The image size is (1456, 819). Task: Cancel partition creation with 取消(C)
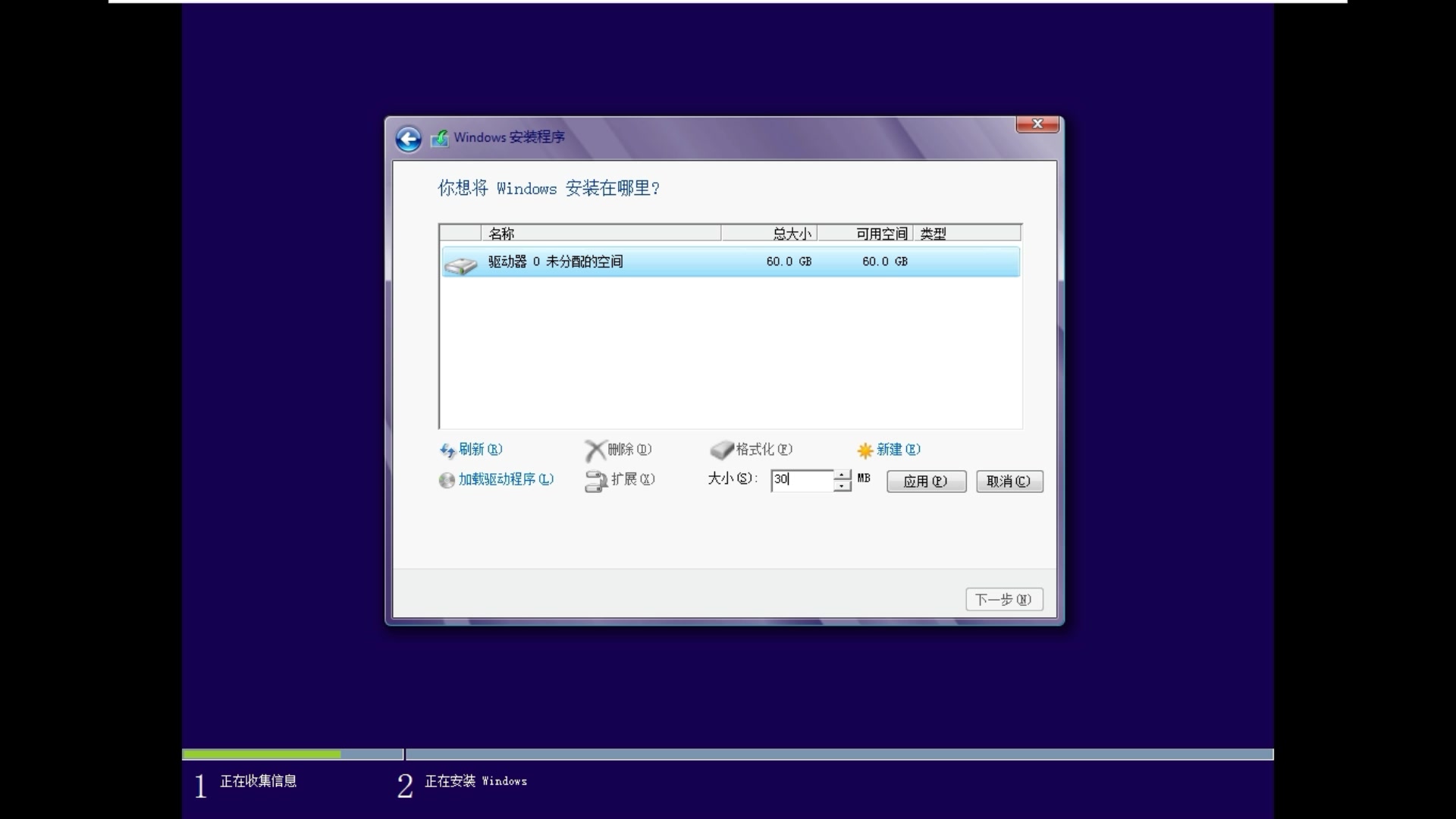(x=1009, y=482)
